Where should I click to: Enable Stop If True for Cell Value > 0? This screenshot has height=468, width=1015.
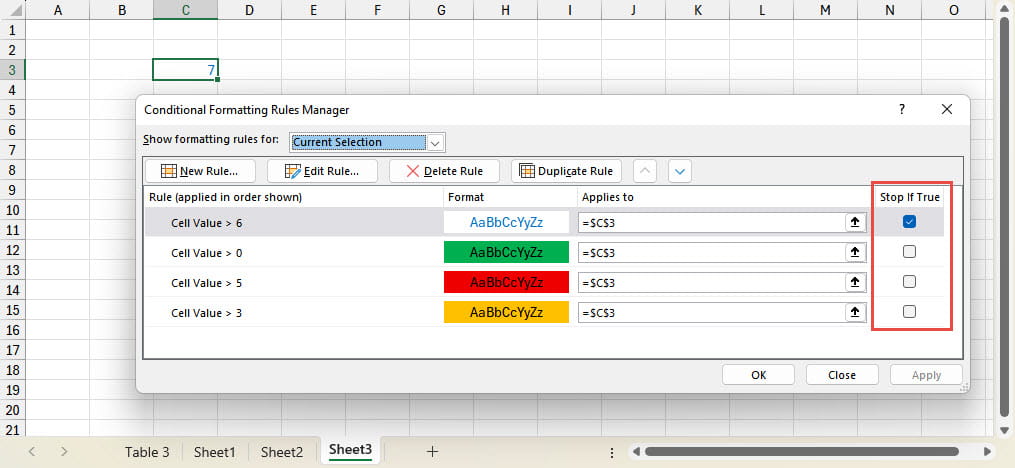tap(909, 252)
